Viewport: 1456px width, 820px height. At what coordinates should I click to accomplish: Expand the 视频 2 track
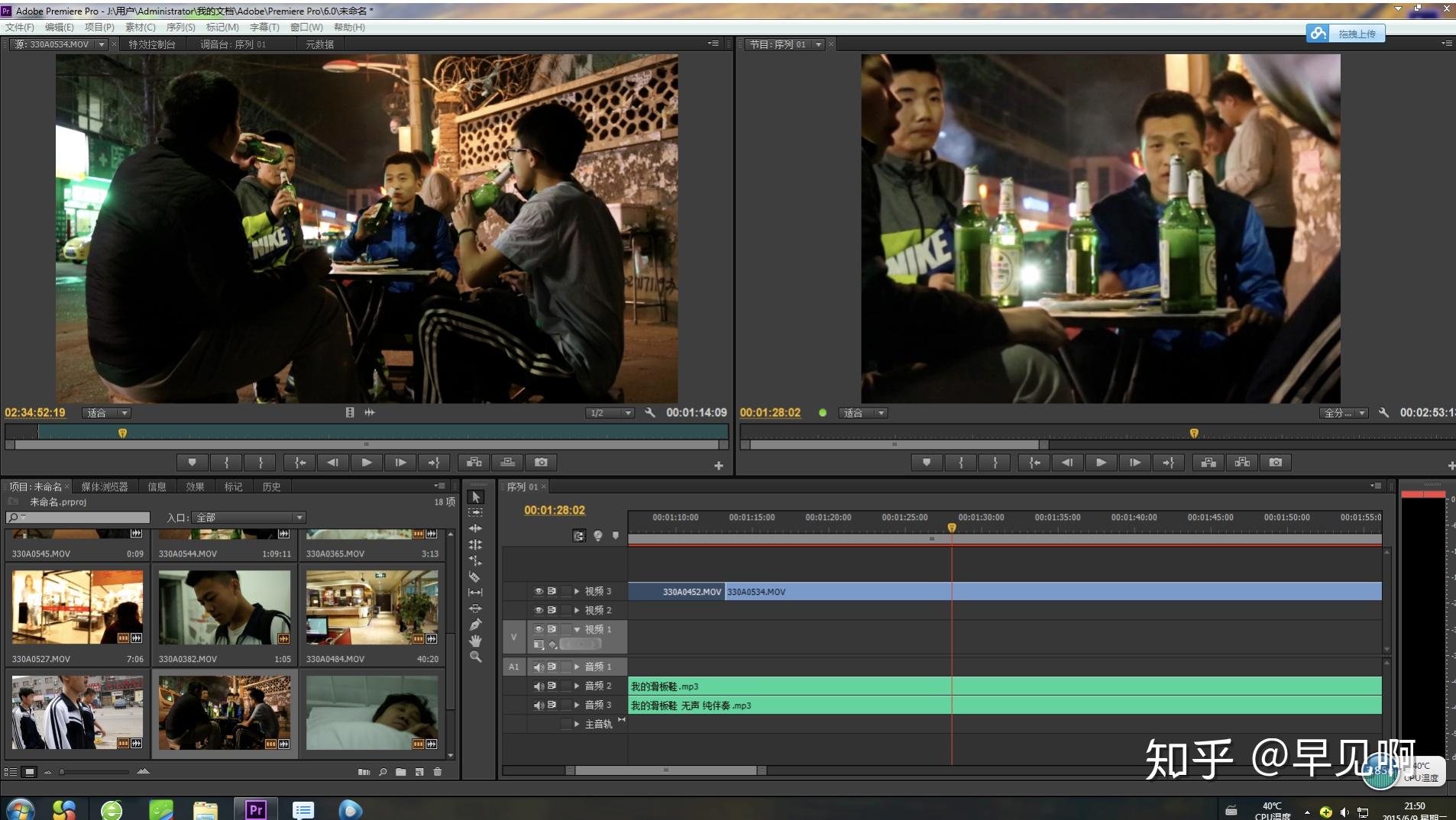(x=577, y=611)
